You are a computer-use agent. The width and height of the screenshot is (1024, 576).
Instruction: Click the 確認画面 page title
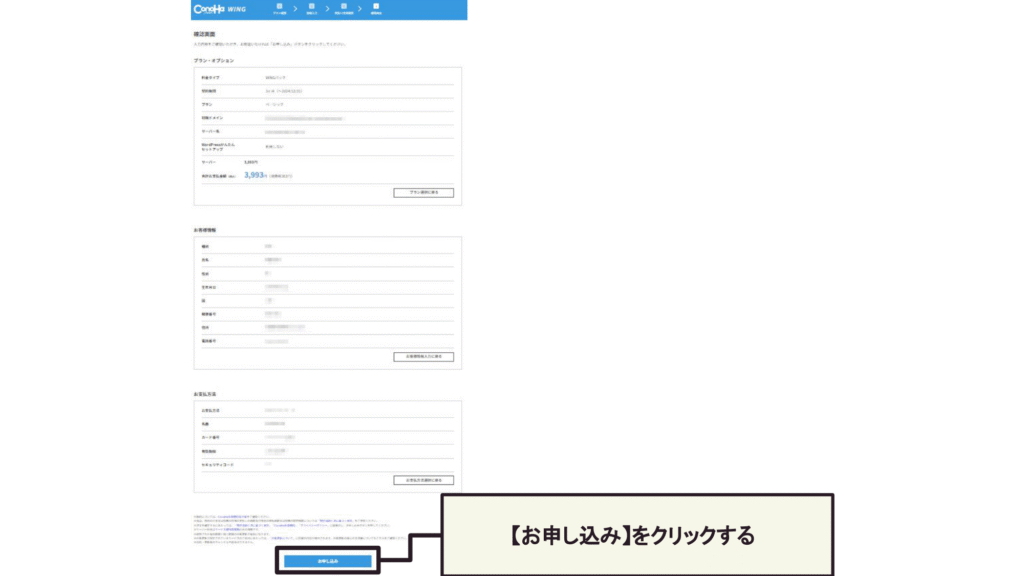[x=204, y=35]
